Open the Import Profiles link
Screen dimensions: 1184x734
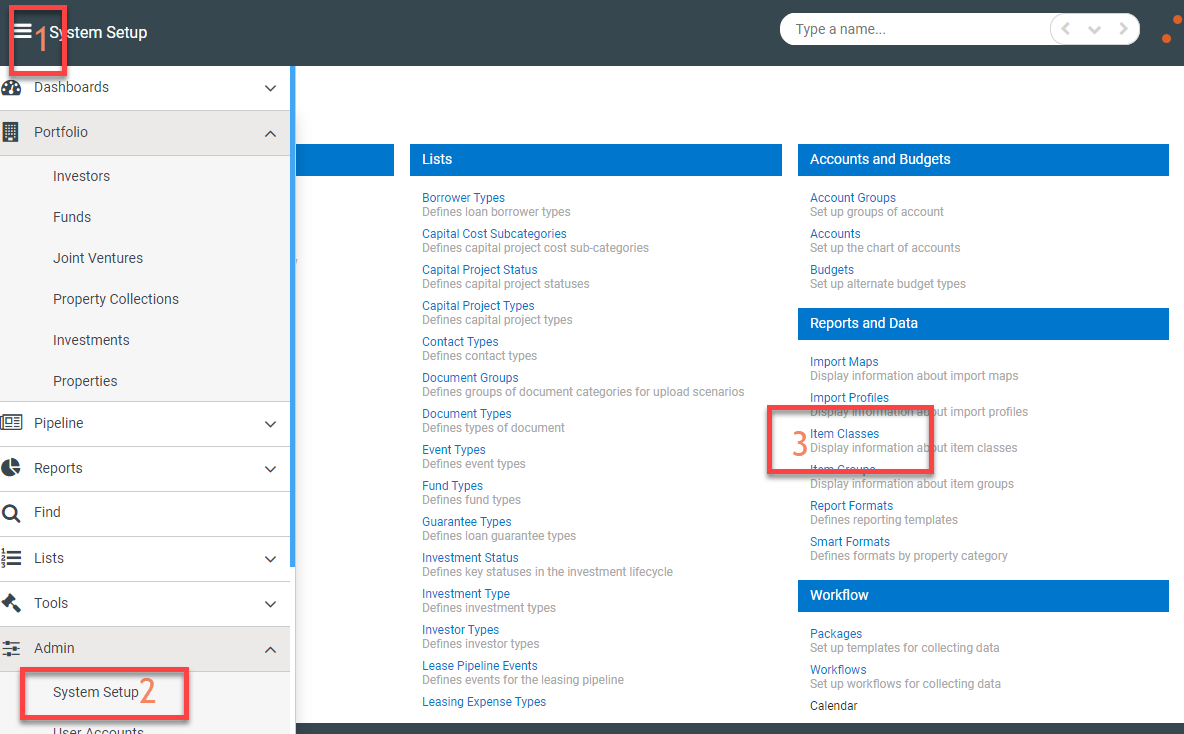point(849,398)
